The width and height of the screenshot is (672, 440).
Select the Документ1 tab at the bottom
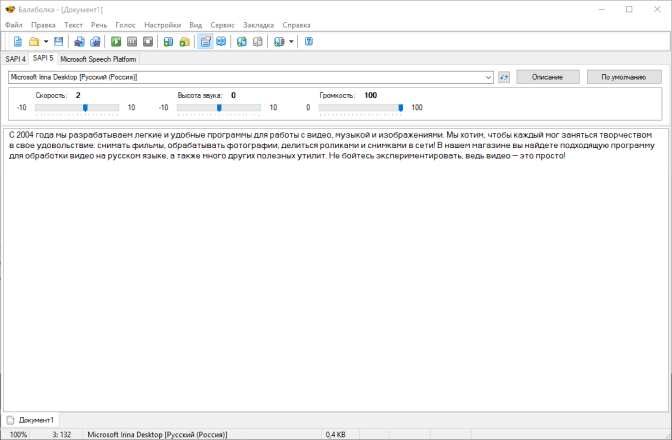coord(31,420)
